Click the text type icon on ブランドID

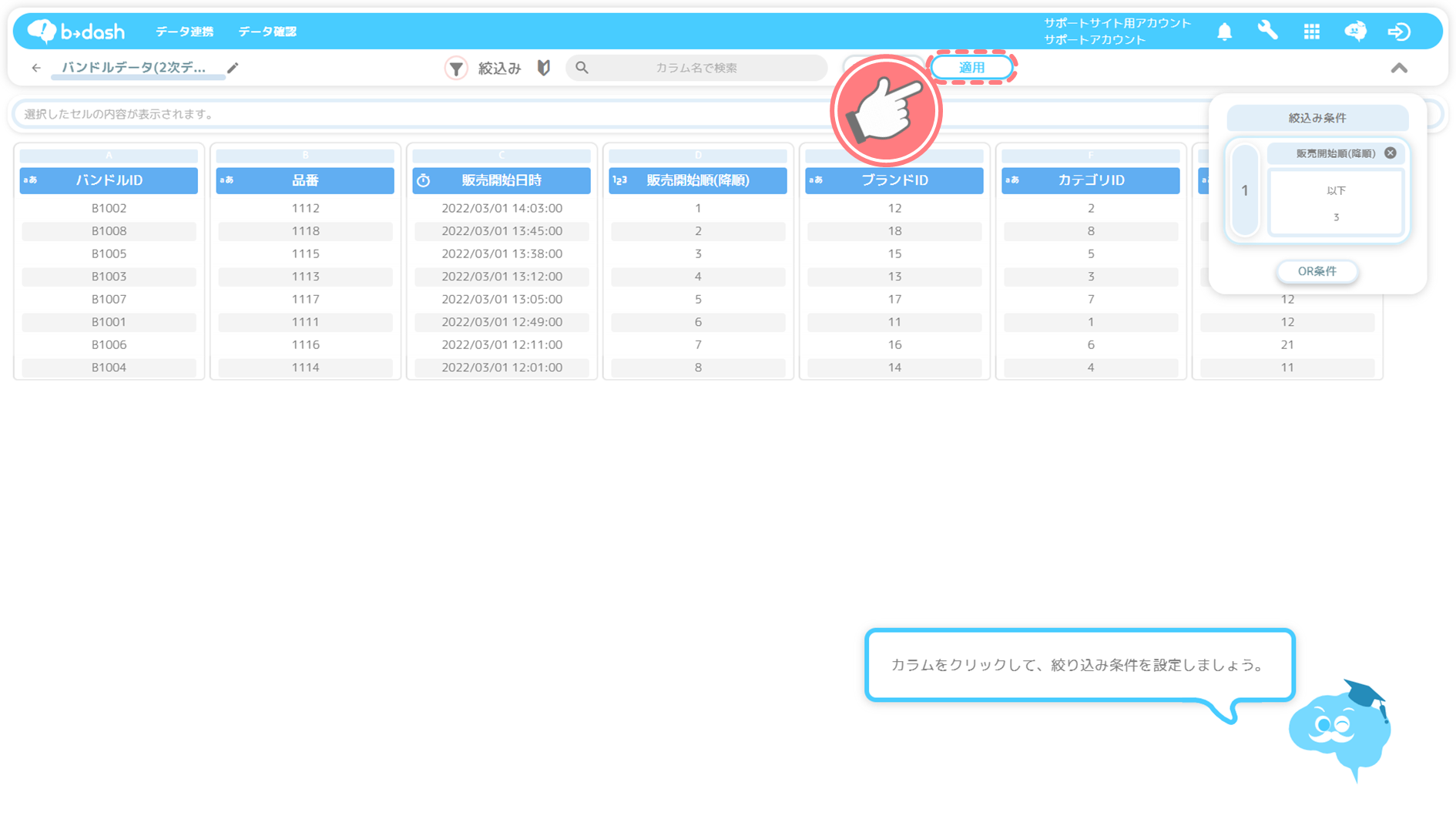coord(816,180)
